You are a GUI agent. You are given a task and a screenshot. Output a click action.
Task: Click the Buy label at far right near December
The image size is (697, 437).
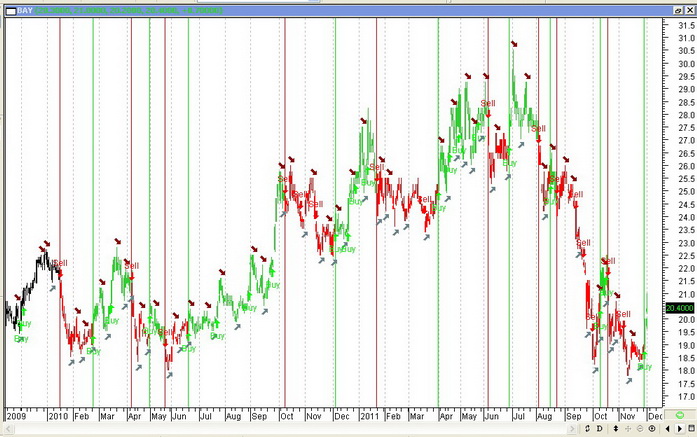pos(645,367)
